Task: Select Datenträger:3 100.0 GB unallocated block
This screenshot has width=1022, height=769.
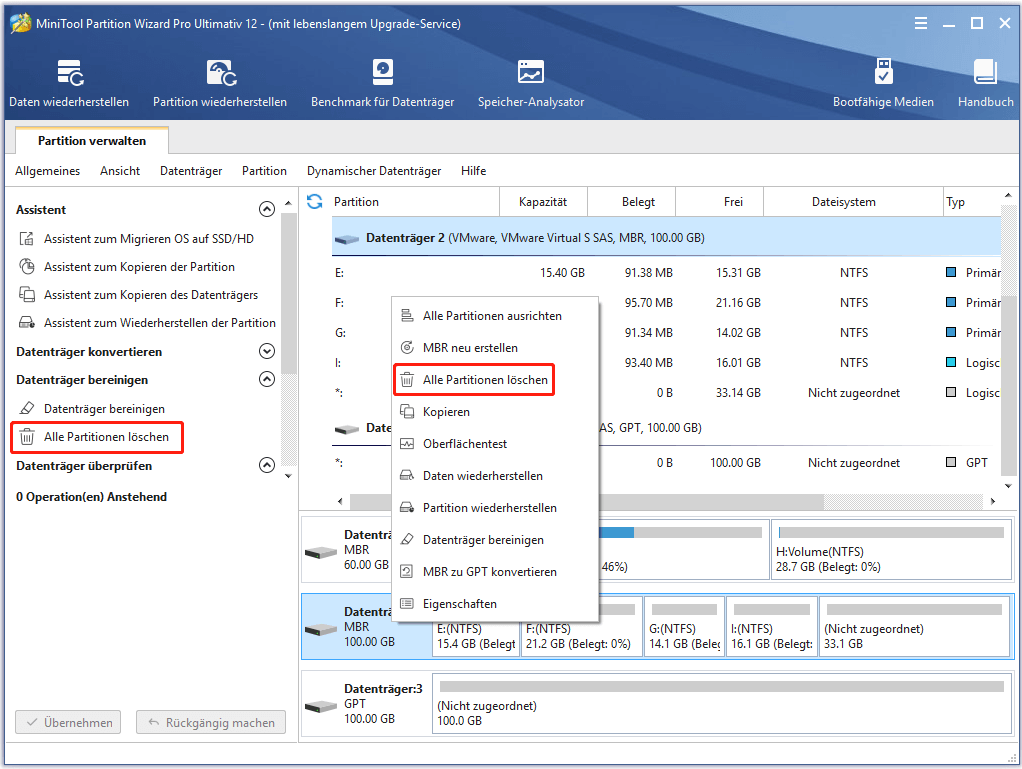Action: [722, 704]
